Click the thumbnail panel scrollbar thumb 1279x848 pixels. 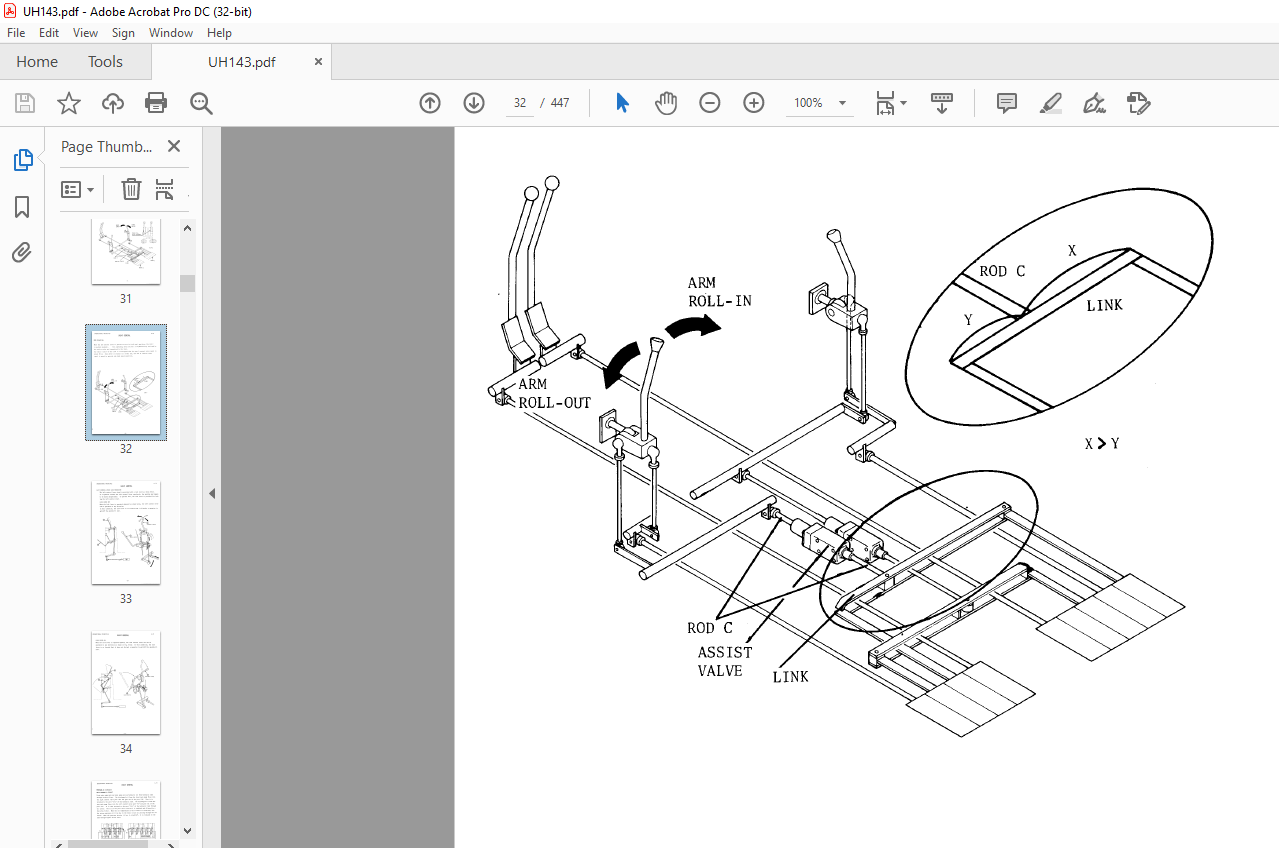point(187,283)
